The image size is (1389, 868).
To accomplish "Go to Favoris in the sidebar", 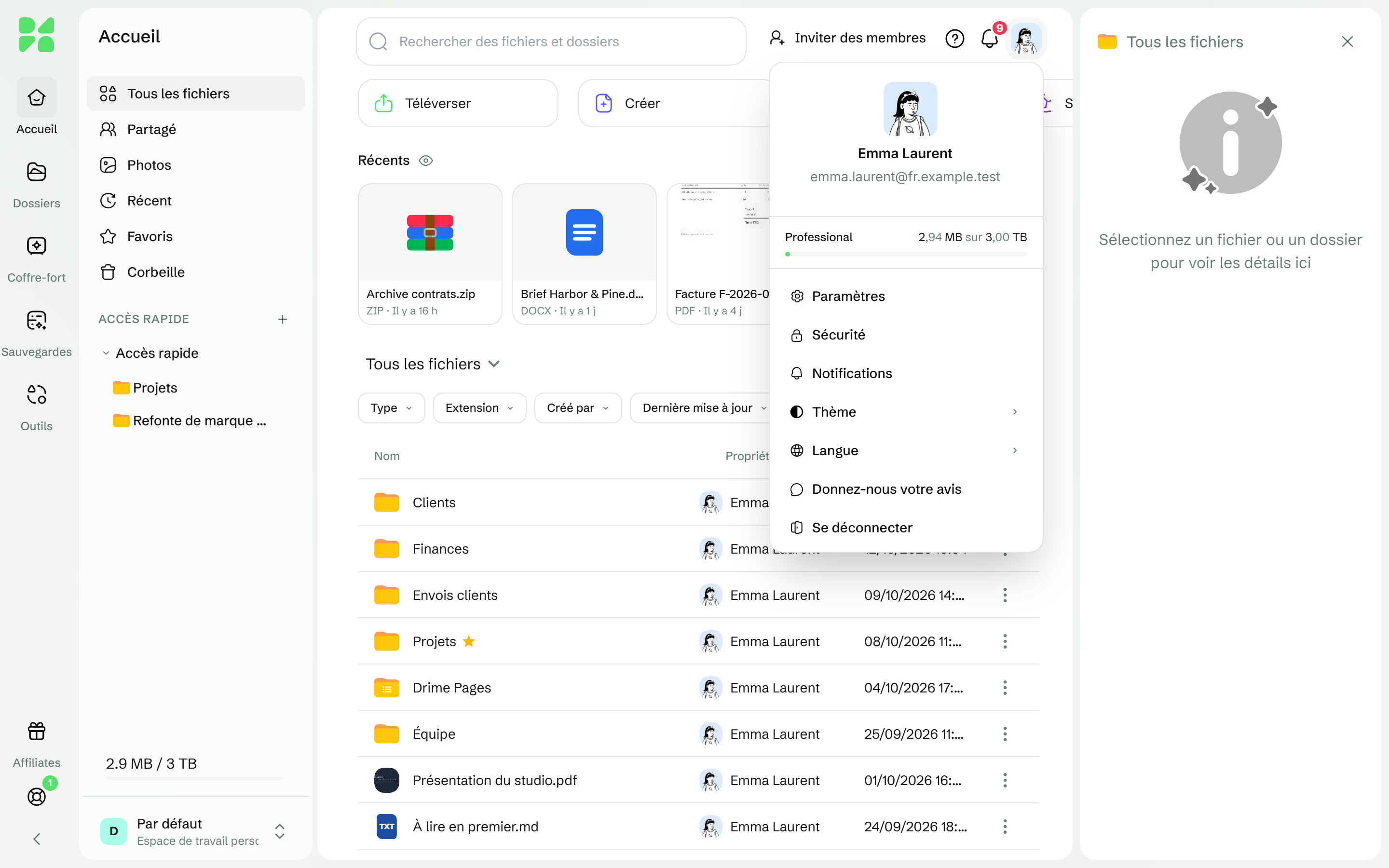I will (x=195, y=236).
